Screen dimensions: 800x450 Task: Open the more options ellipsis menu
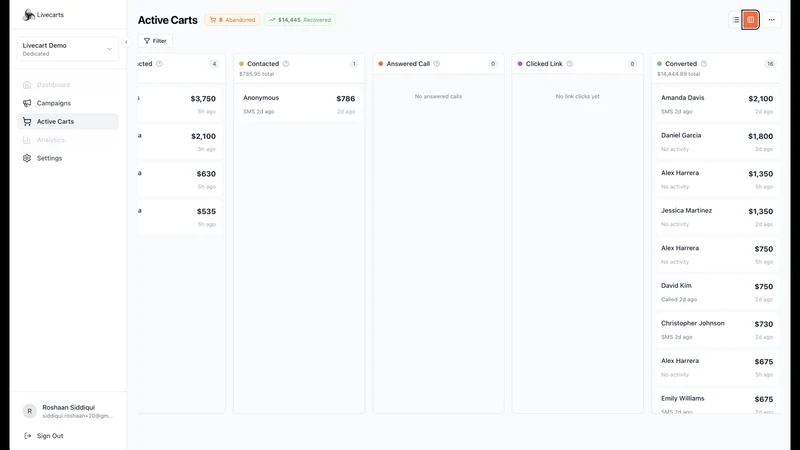[771, 20]
